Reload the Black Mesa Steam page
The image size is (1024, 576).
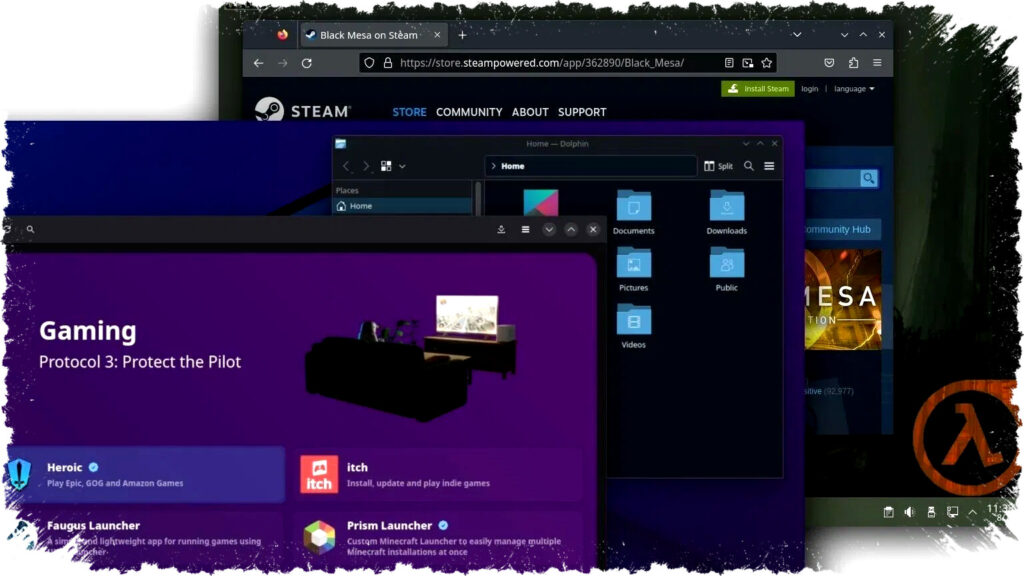[307, 63]
